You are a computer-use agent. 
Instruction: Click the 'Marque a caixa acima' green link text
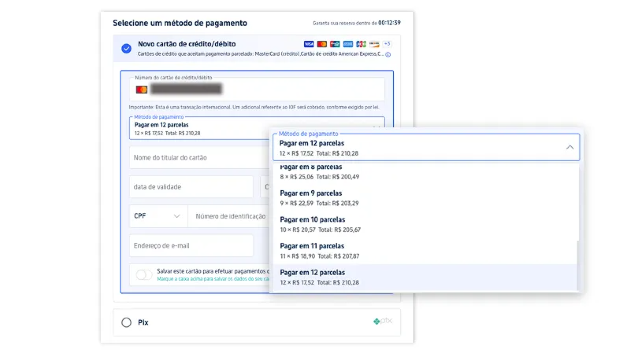coord(213,279)
